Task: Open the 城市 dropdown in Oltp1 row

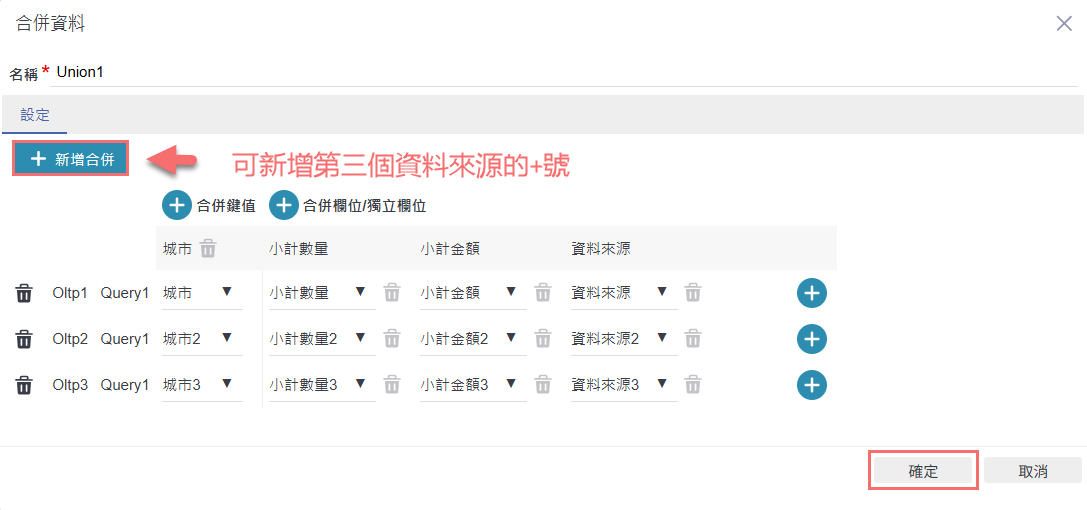Action: pos(202,293)
